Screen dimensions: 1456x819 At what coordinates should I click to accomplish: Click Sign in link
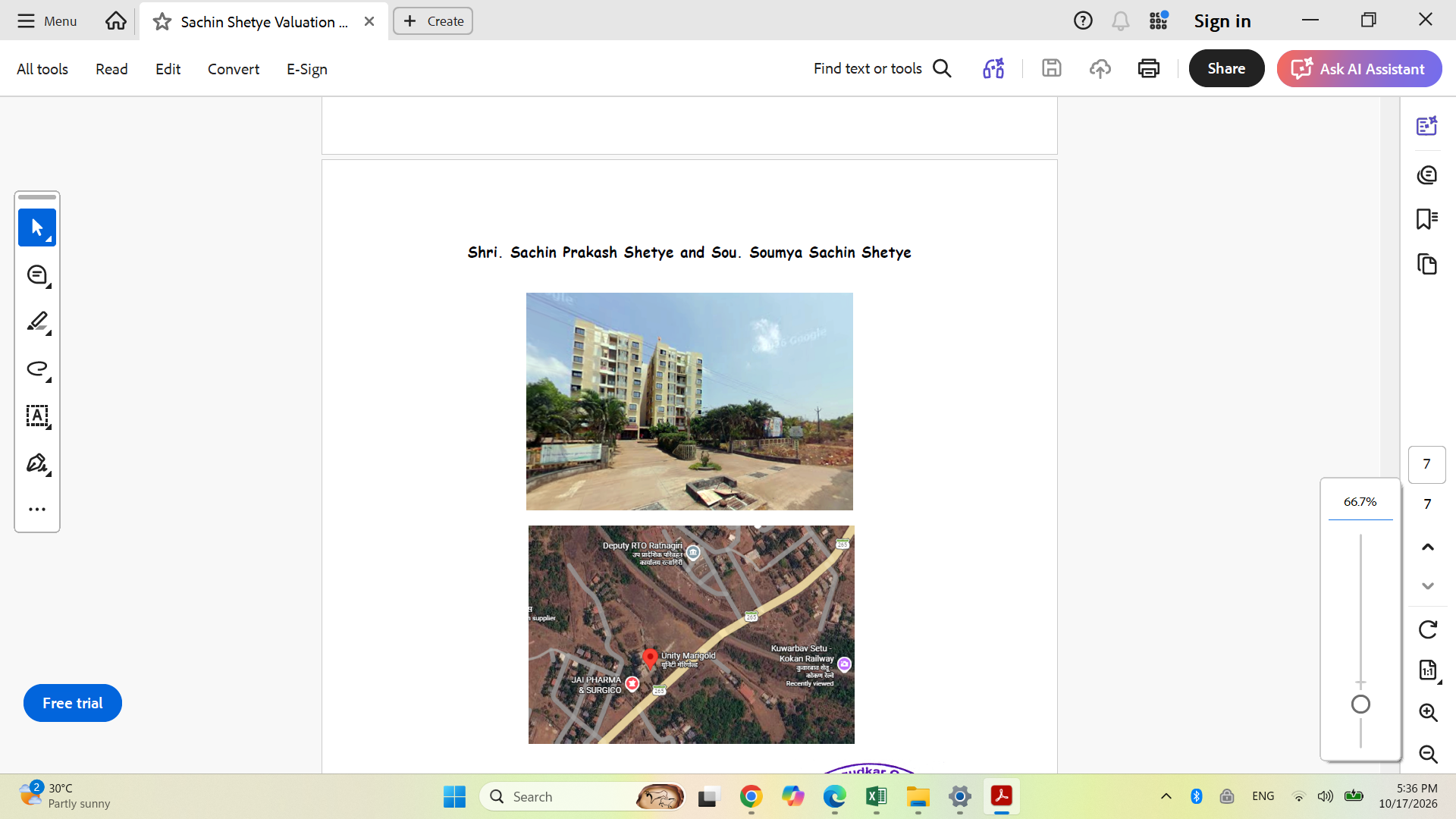(1222, 21)
